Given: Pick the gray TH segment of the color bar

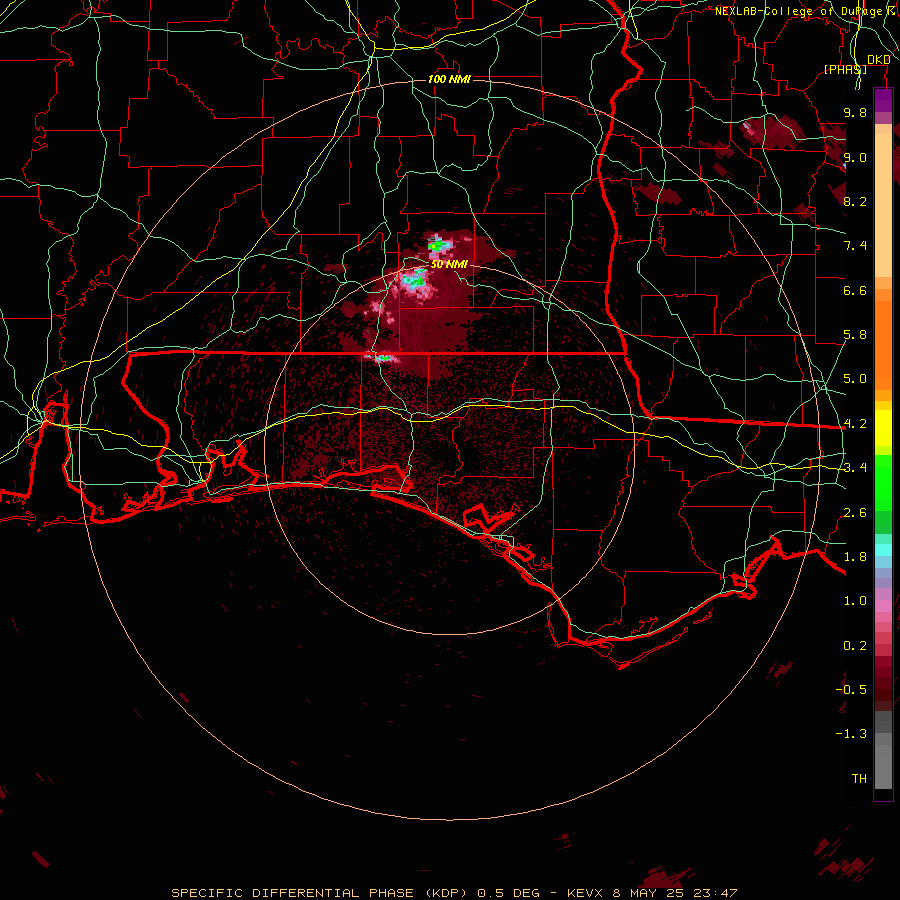Looking at the screenshot, I should tap(883, 766).
